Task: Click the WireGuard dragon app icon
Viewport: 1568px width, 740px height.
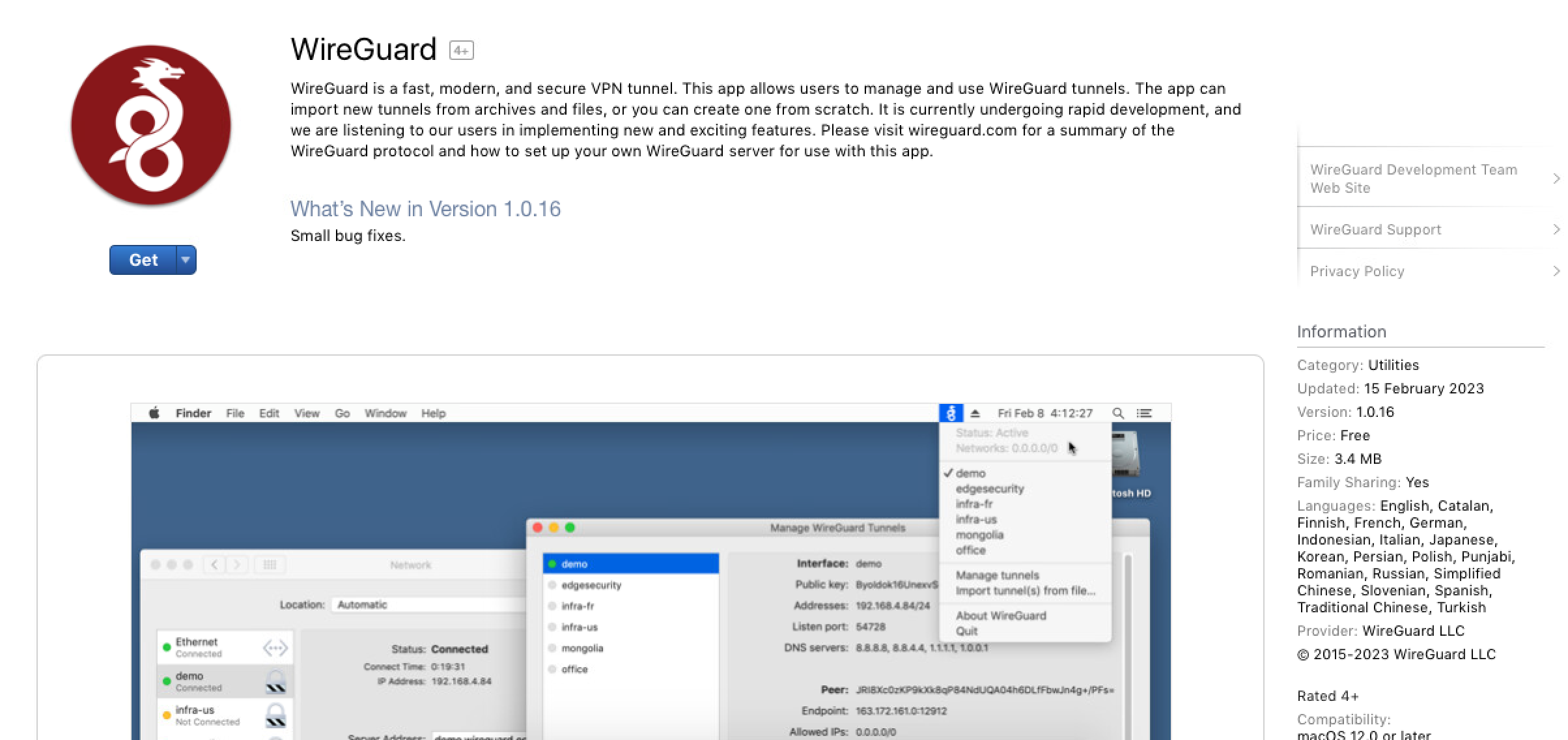Action: [x=150, y=126]
